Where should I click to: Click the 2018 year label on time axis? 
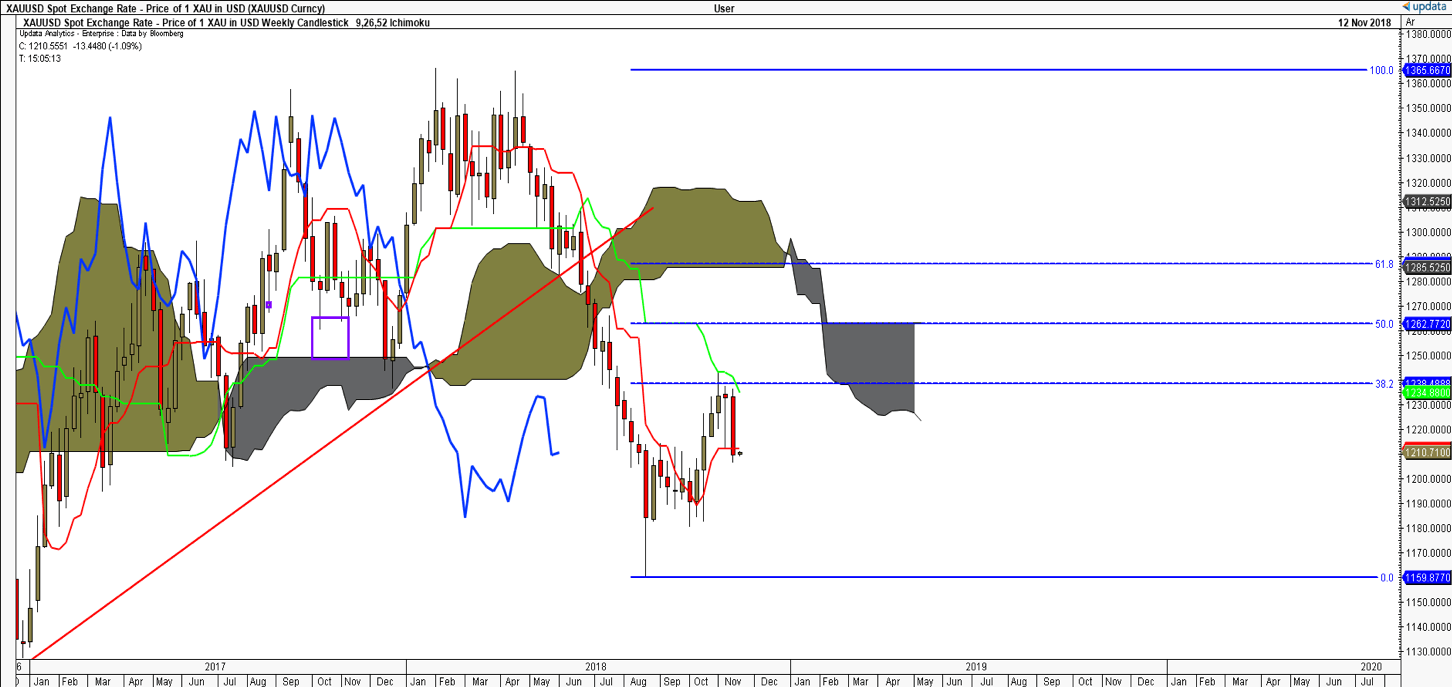click(x=597, y=666)
